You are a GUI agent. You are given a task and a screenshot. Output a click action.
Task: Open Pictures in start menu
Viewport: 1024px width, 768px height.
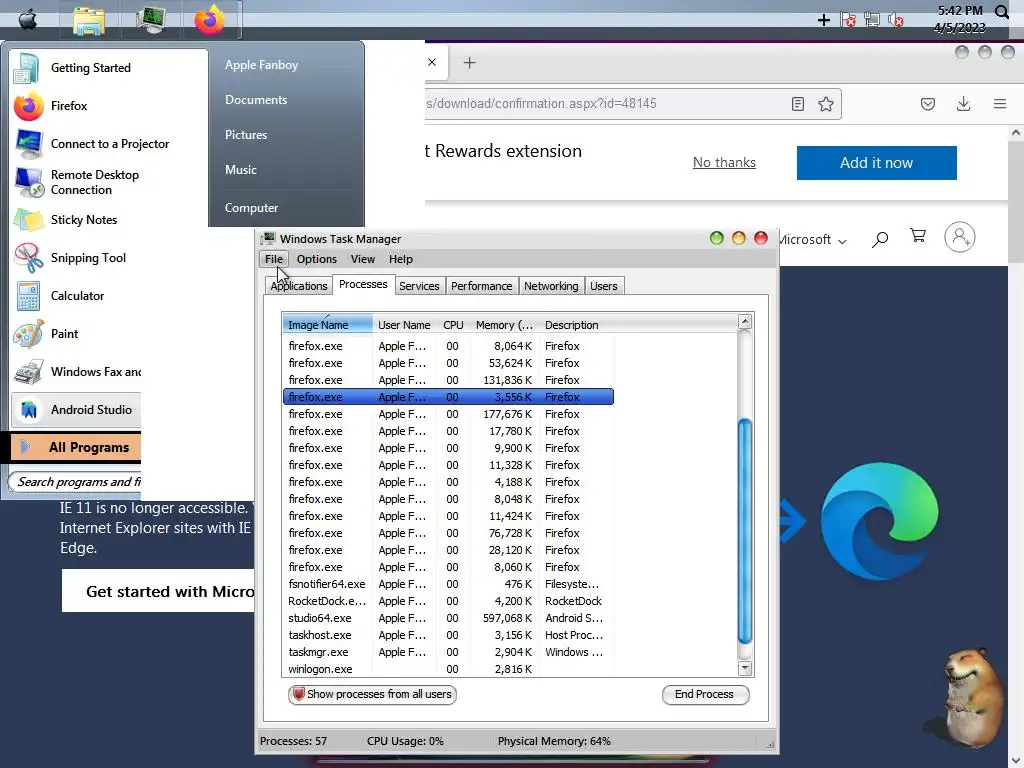point(246,135)
